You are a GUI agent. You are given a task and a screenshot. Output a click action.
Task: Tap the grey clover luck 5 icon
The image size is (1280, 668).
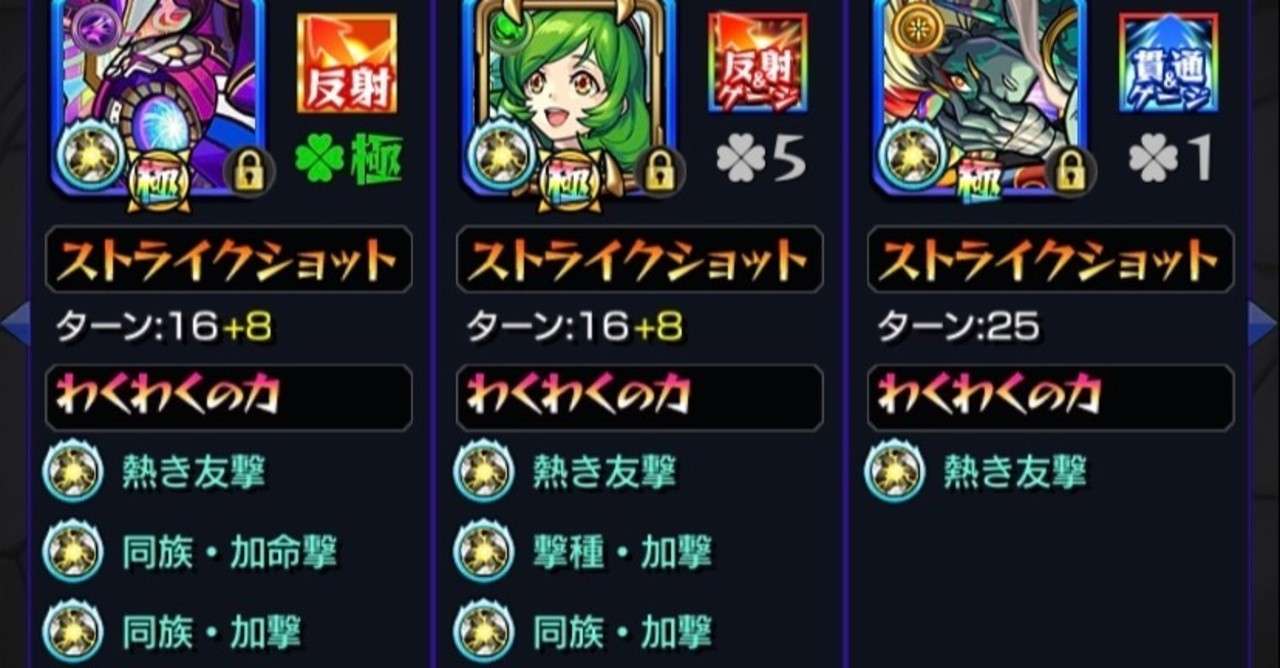(762, 160)
